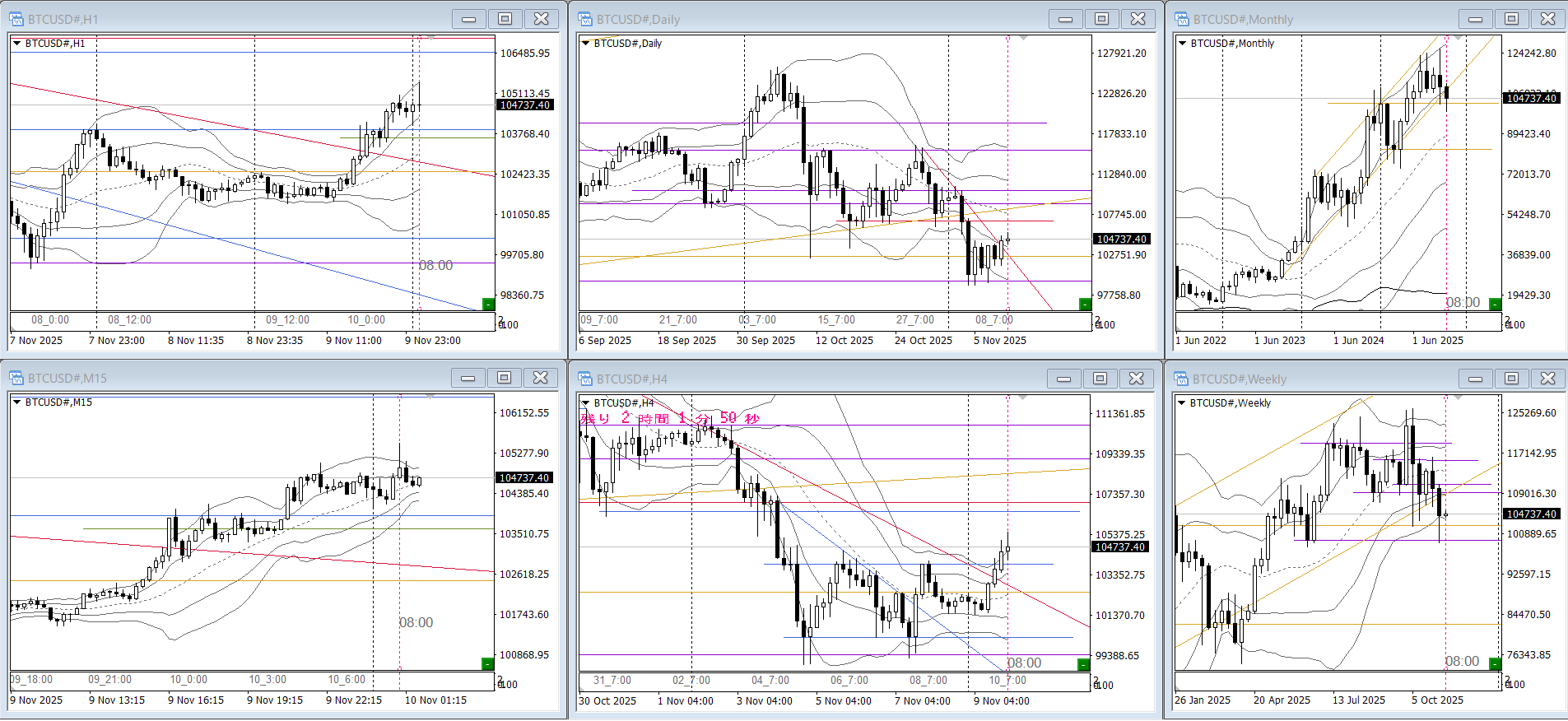This screenshot has height=721, width=1568.
Task: Click the chart icon in BTCUSD#,Weekly title bar
Action: 1181,379
